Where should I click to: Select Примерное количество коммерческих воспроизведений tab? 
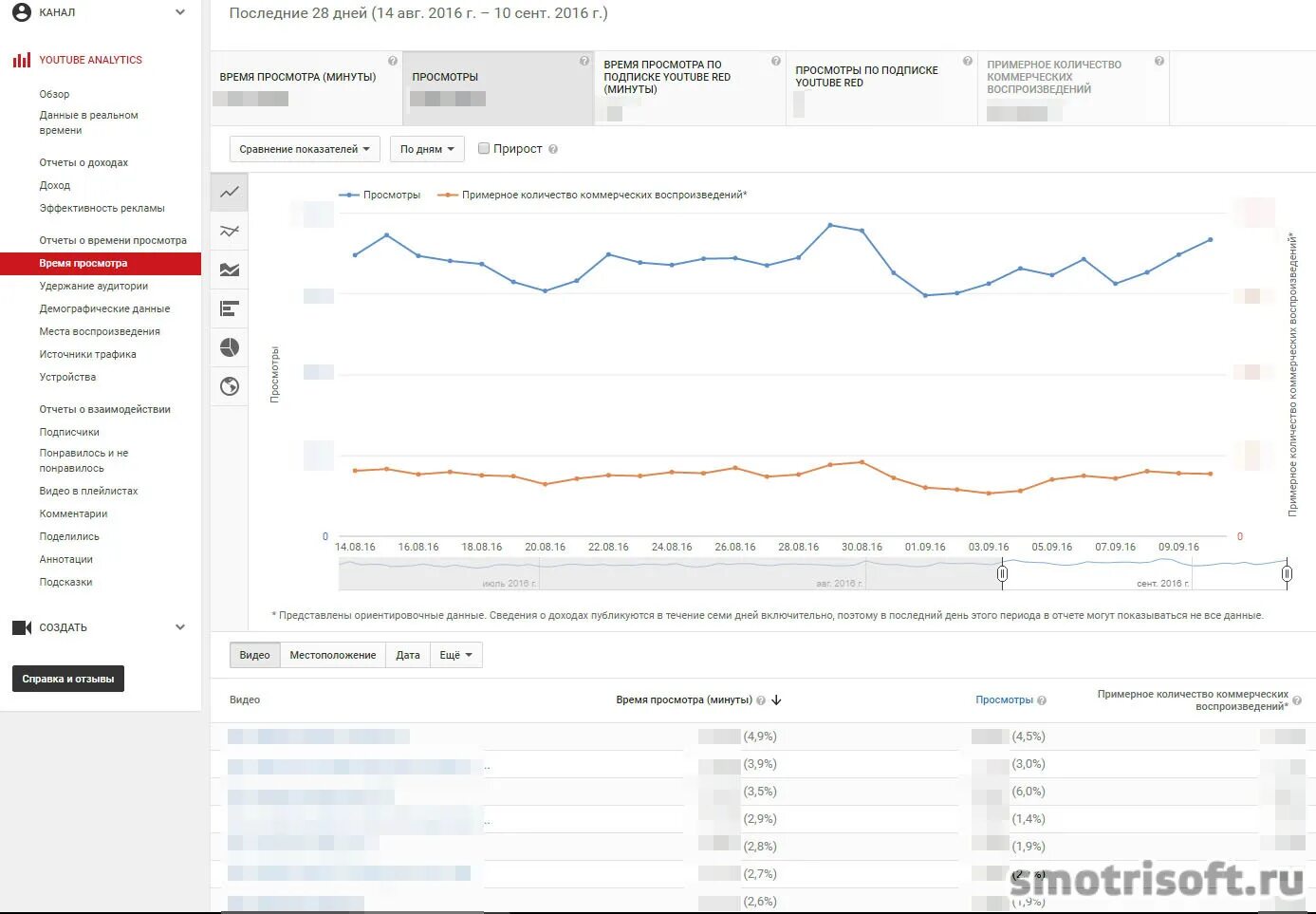point(1073,88)
